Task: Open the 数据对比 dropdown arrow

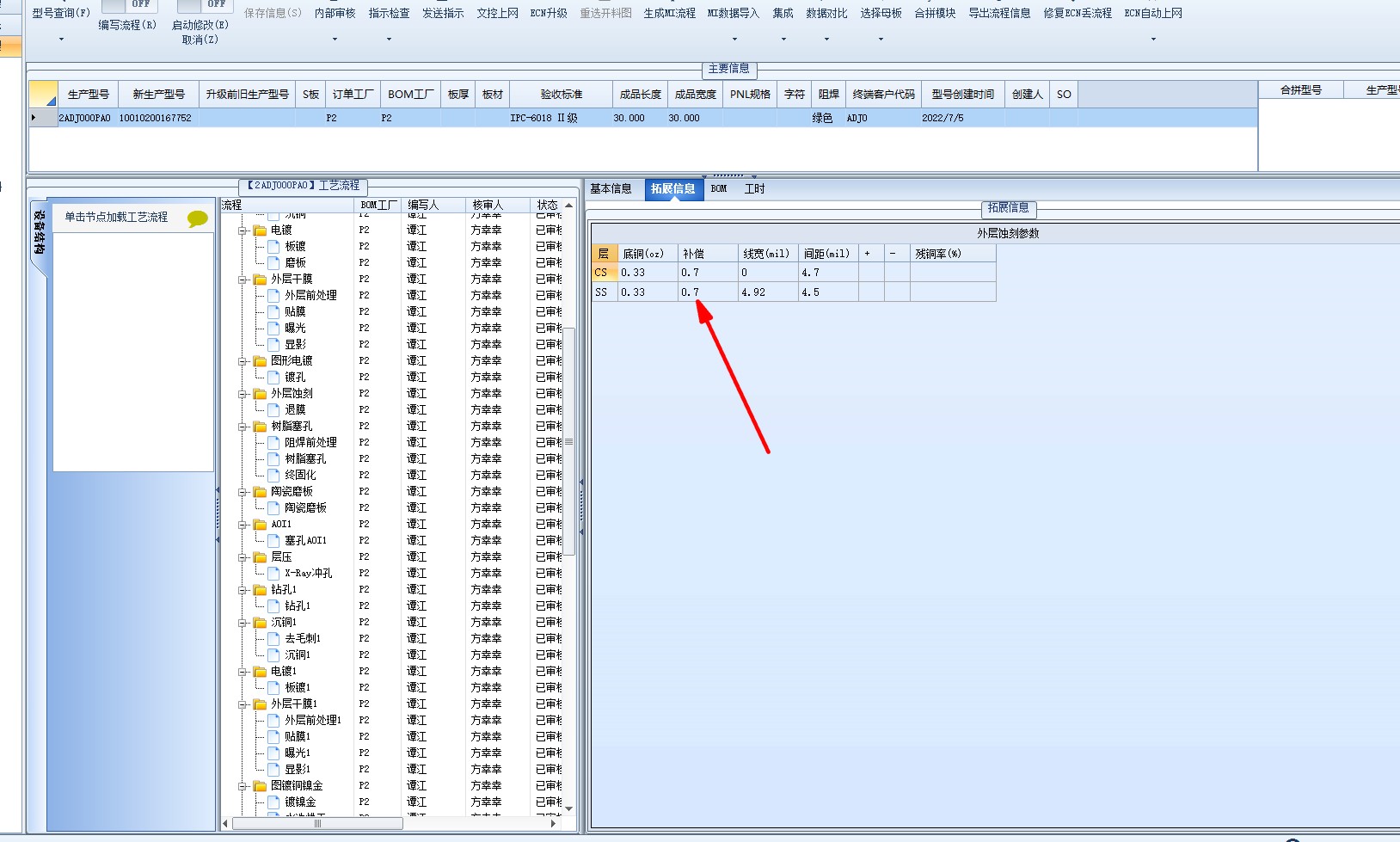Action: pos(826,40)
